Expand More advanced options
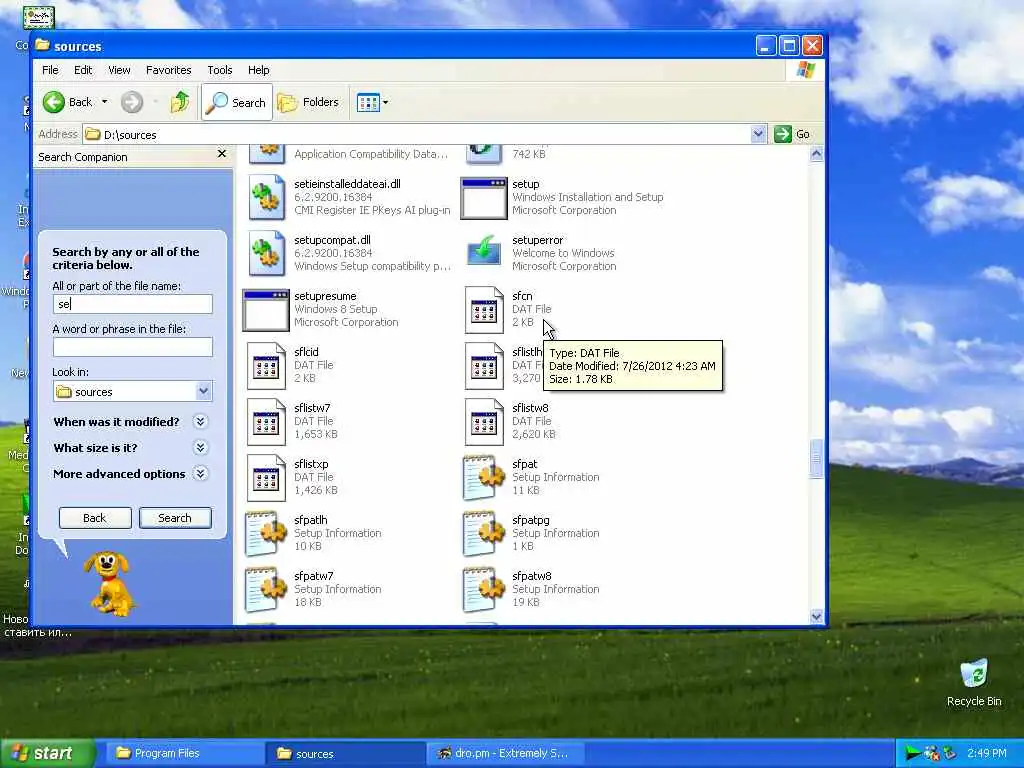The image size is (1024, 768). (200, 473)
